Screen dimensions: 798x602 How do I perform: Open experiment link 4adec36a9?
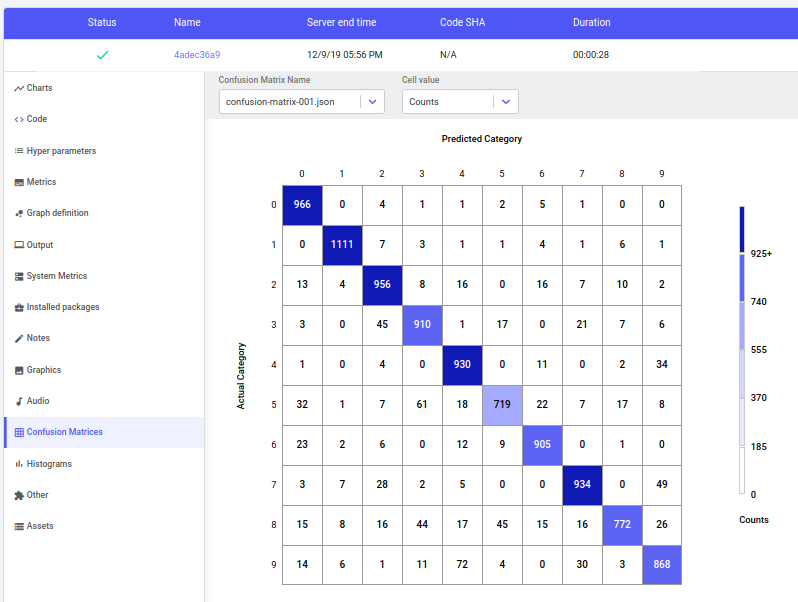[x=197, y=55]
